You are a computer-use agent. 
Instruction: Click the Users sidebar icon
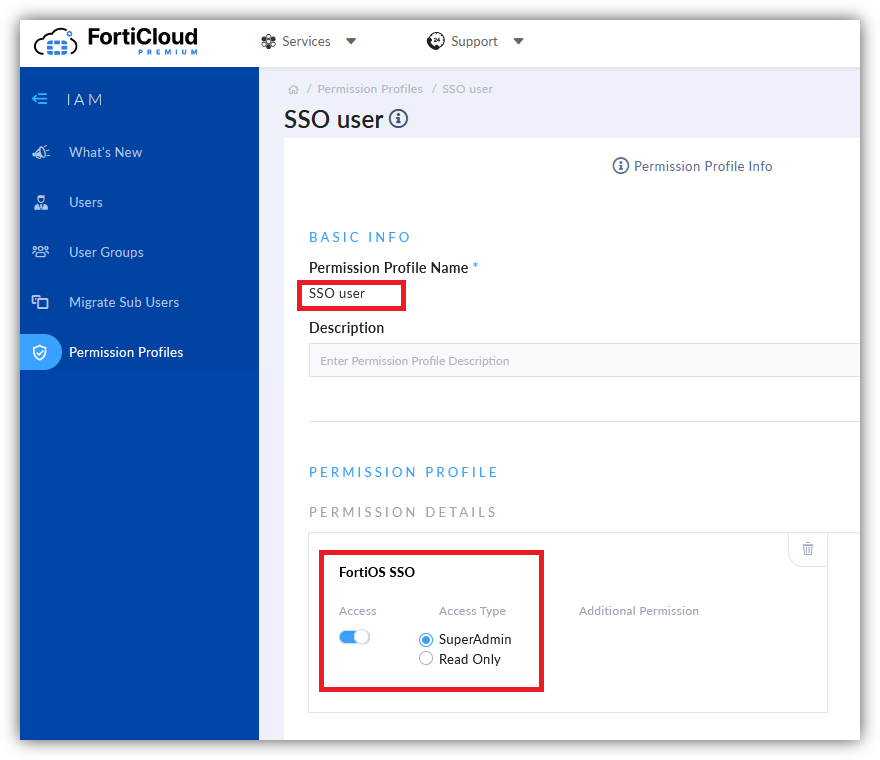[41, 202]
